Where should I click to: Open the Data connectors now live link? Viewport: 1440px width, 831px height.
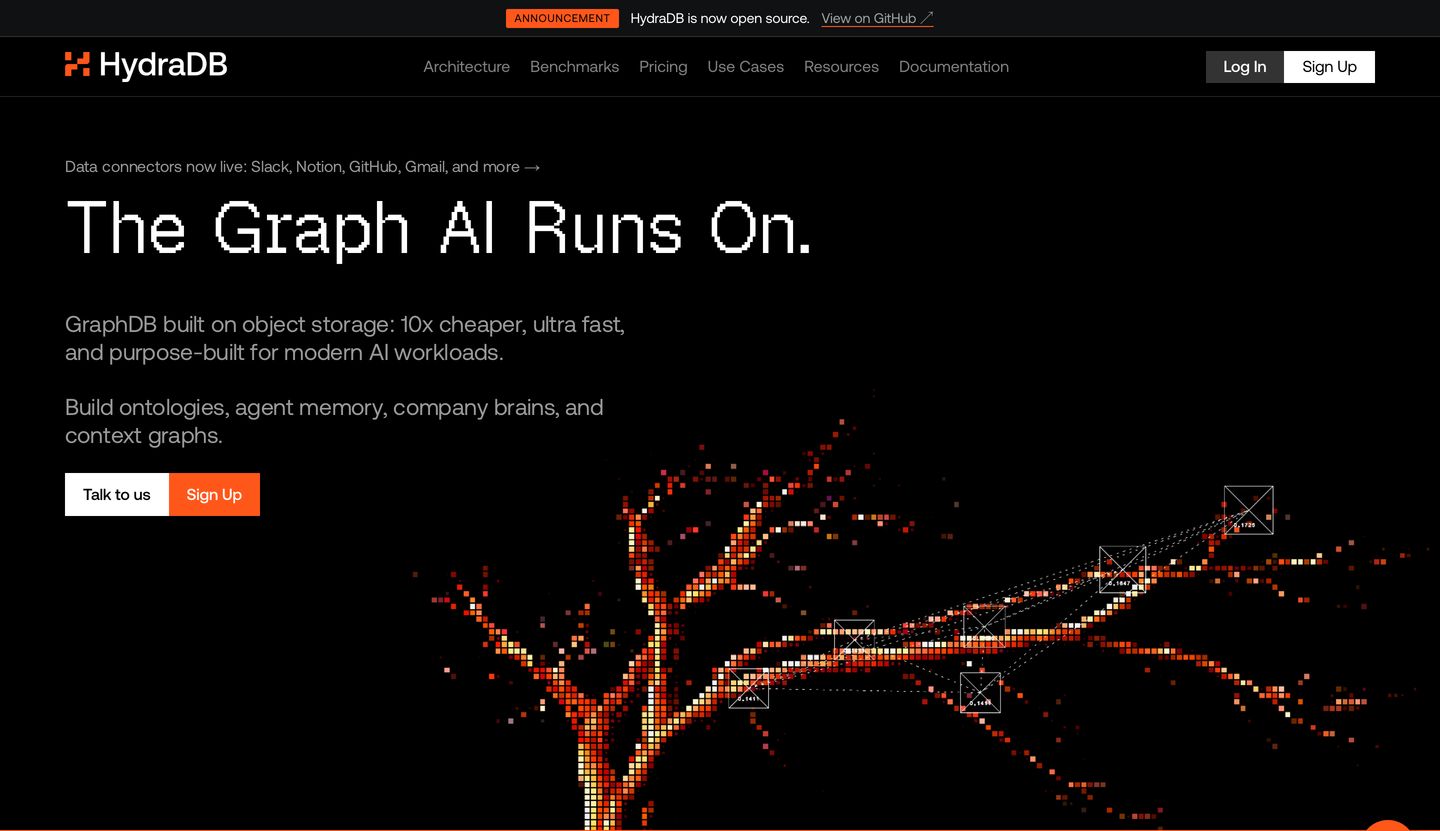(x=302, y=167)
